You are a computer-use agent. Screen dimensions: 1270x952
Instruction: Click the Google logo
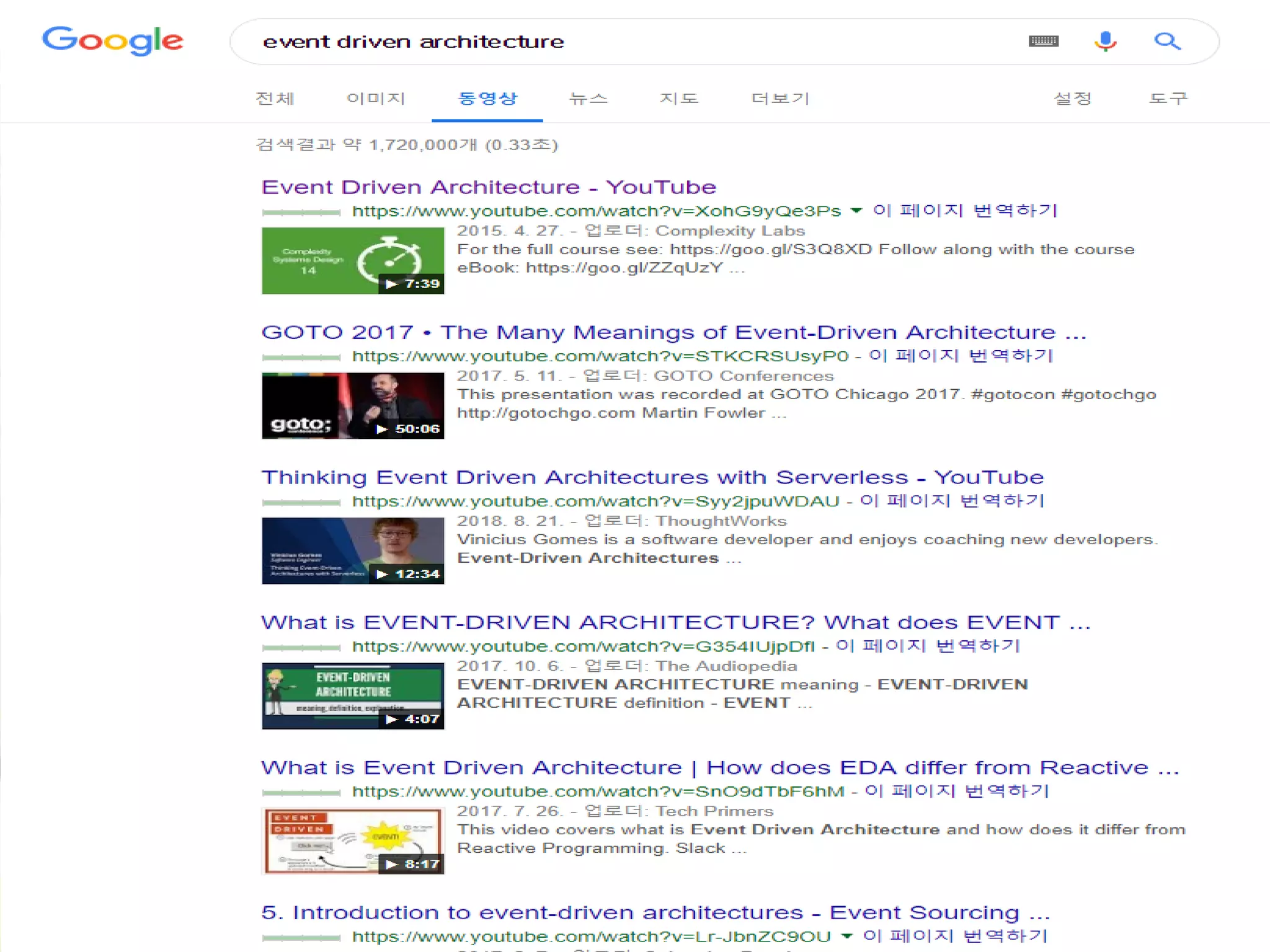112,41
